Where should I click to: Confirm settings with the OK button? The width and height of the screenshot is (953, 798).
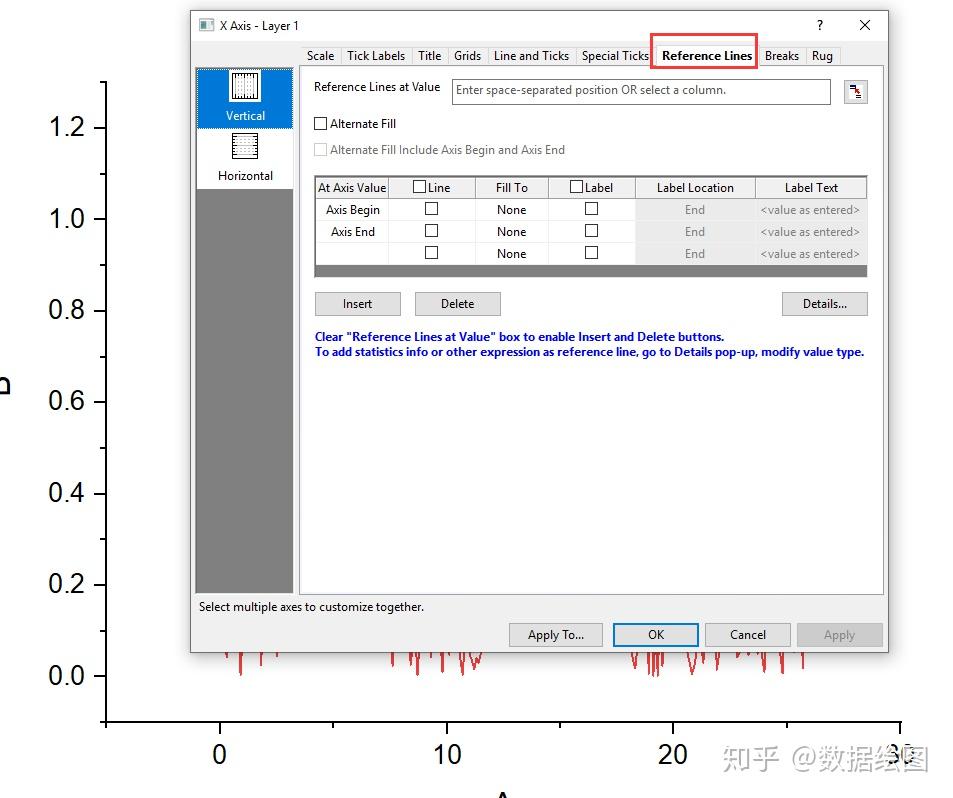(655, 634)
